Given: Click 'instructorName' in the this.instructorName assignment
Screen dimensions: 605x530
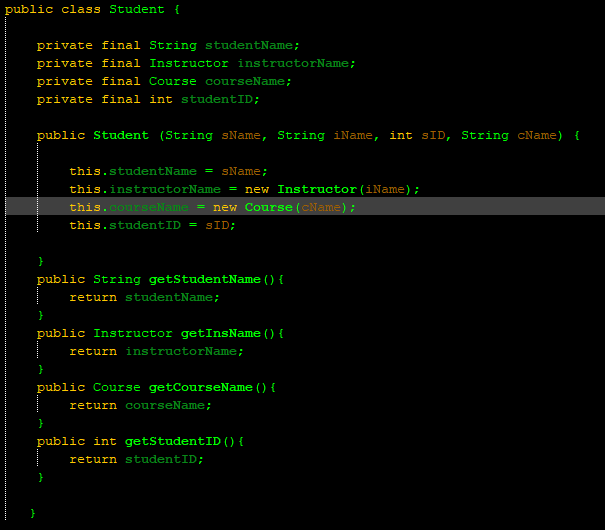Looking at the screenshot, I should 165,189.
